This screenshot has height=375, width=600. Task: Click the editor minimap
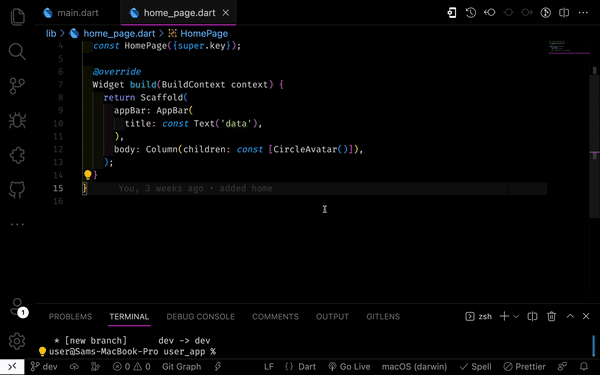(568, 47)
